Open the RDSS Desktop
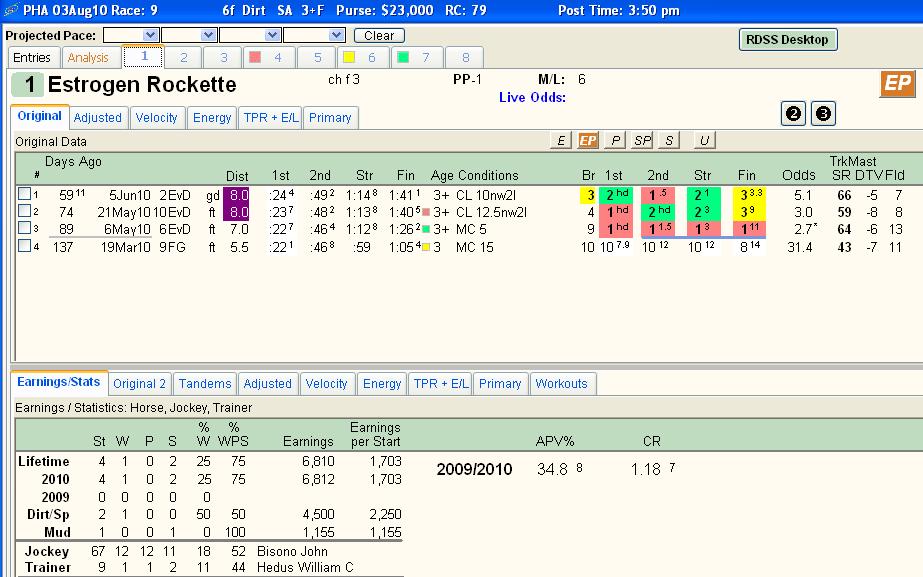The width and height of the screenshot is (923, 577). 788,39
